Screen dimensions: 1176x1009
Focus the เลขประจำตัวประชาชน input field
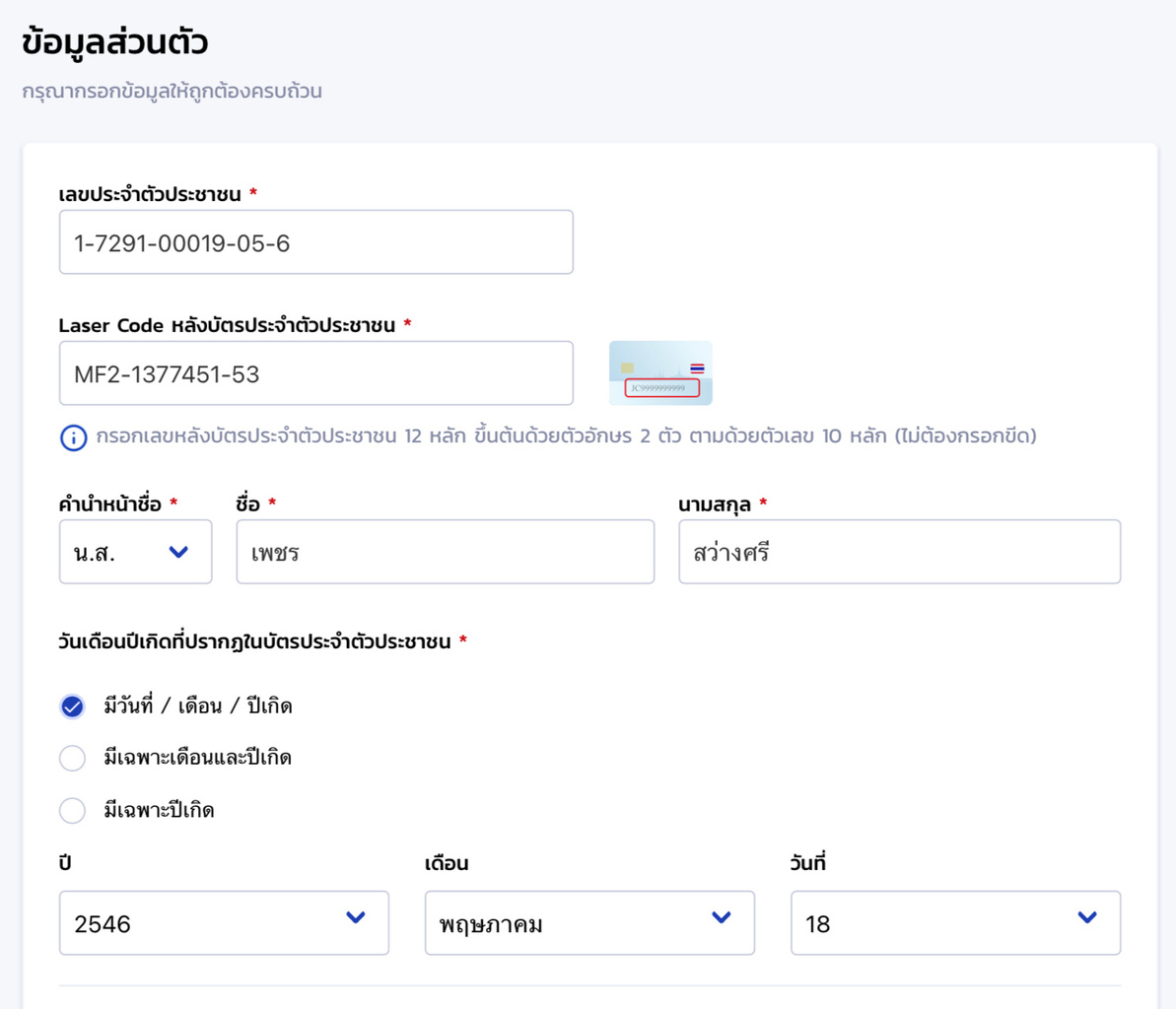coord(315,242)
